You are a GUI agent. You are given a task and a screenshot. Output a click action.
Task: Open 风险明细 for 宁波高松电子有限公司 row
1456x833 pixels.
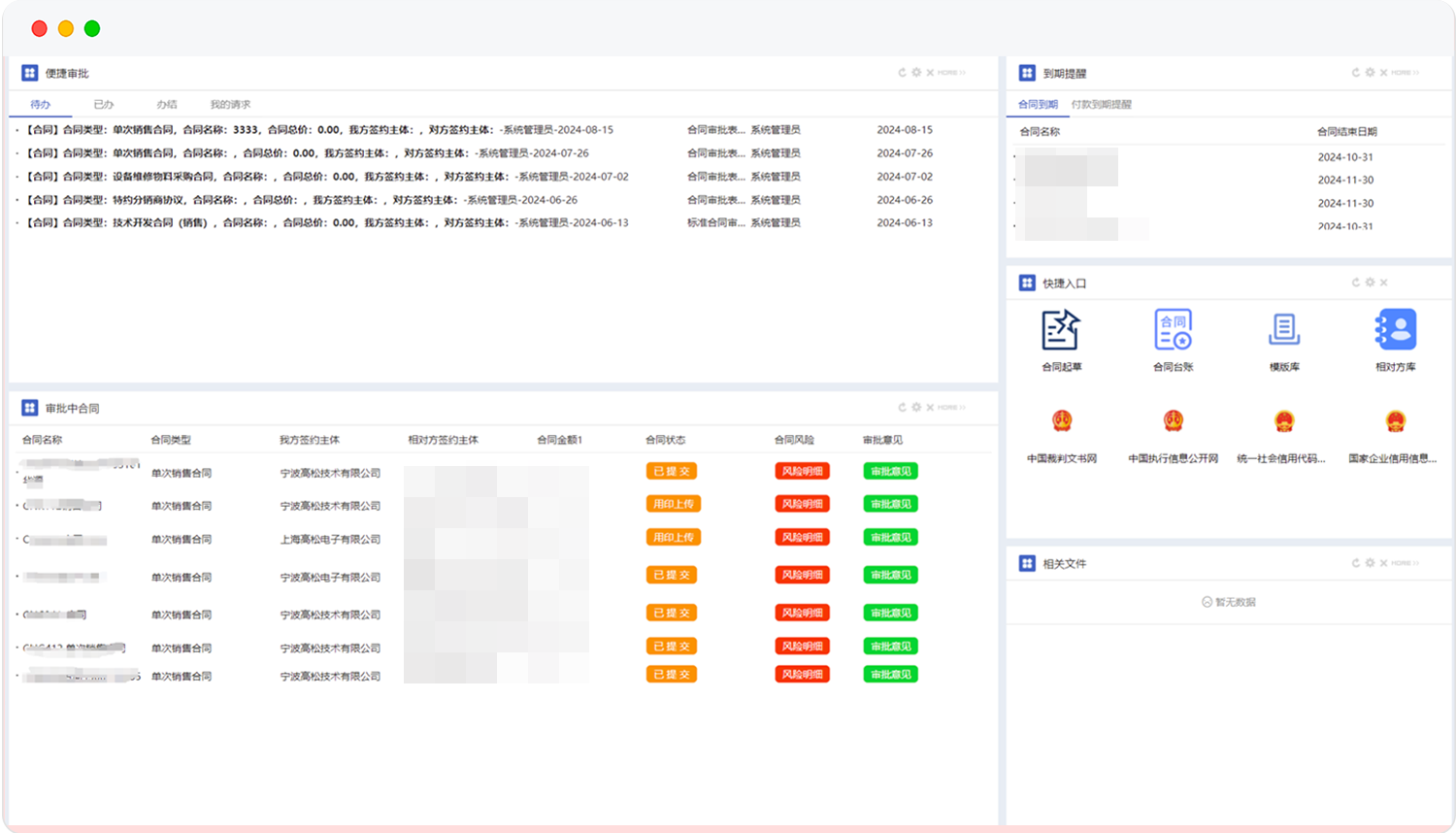(802, 575)
